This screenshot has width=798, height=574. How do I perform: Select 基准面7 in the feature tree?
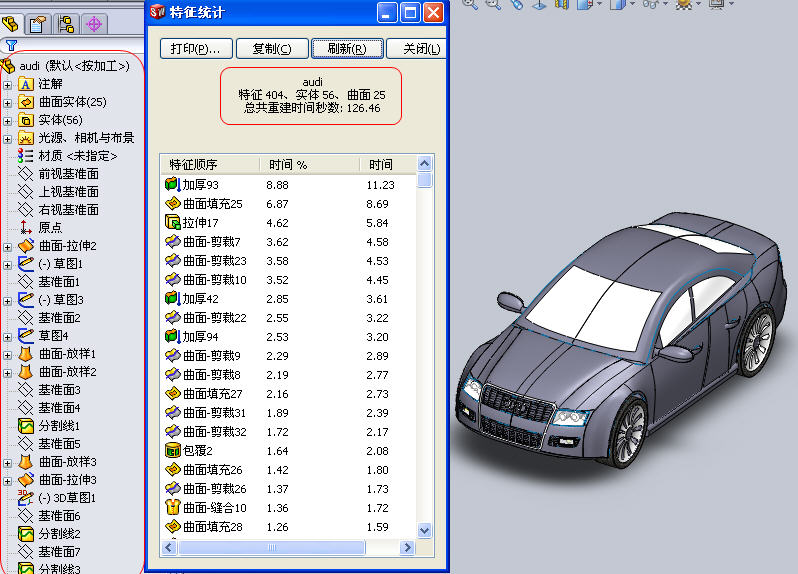click(x=60, y=552)
